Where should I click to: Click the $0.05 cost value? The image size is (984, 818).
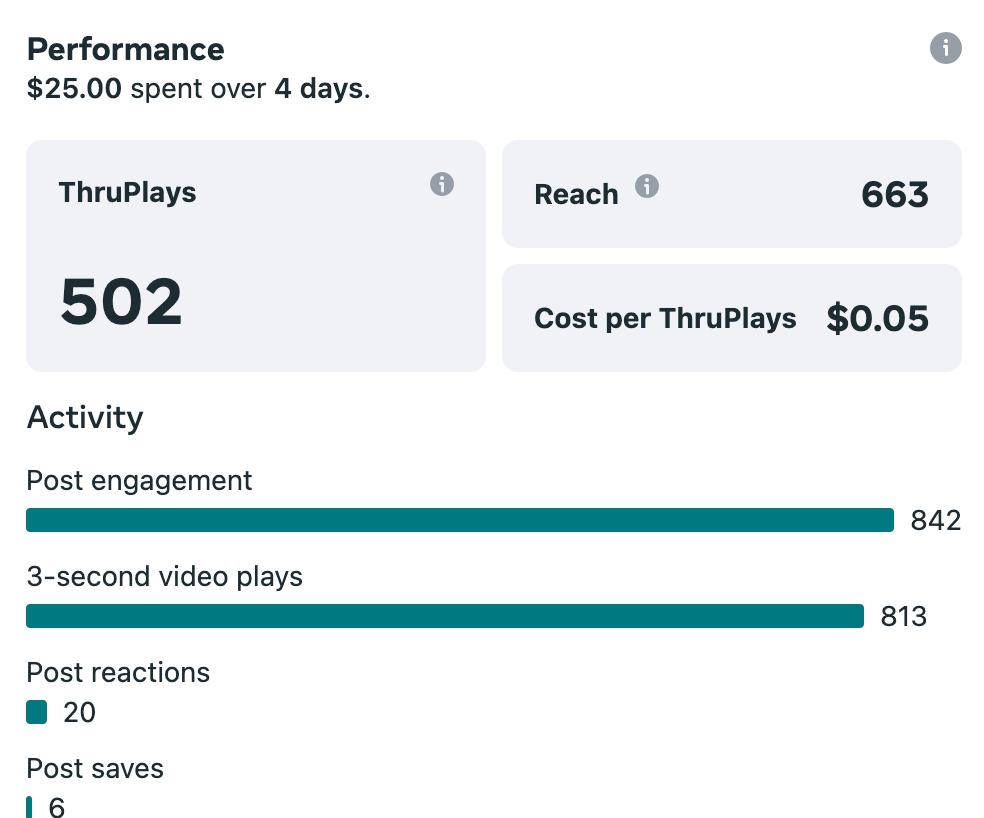pos(878,318)
